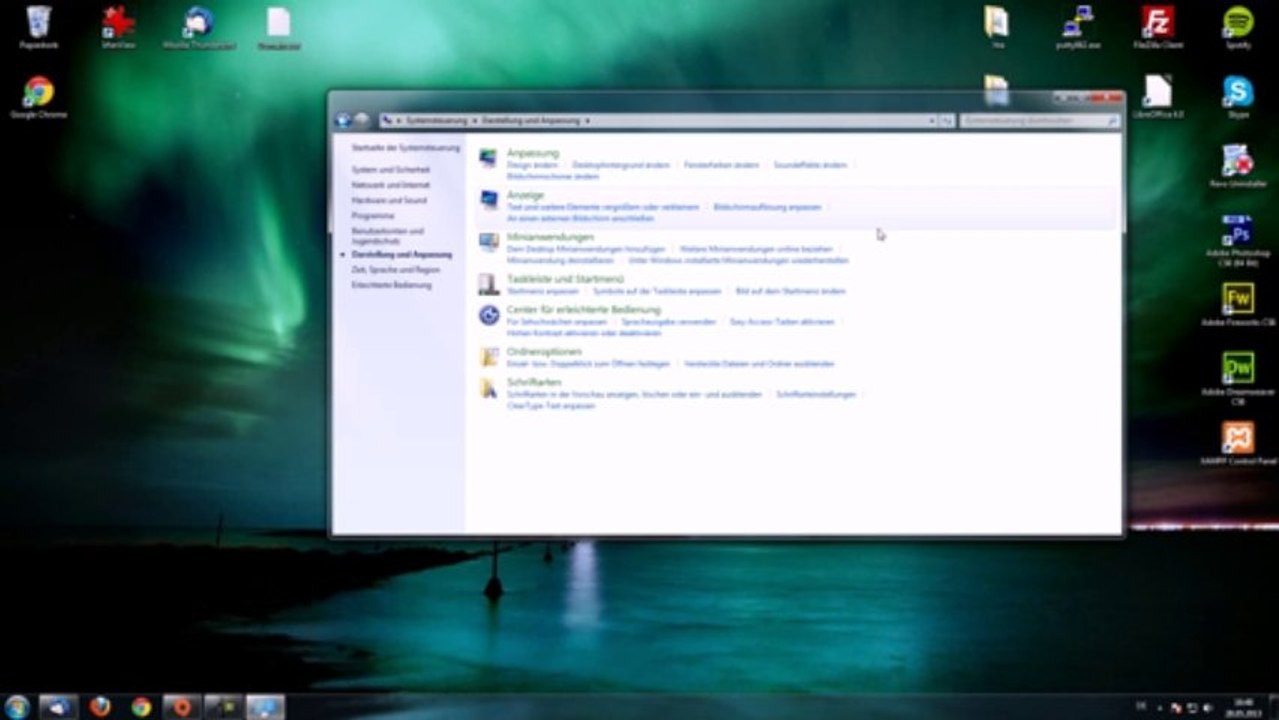The image size is (1279, 720).
Task: Select the FileZilla Client desktop icon
Action: coord(1158,27)
